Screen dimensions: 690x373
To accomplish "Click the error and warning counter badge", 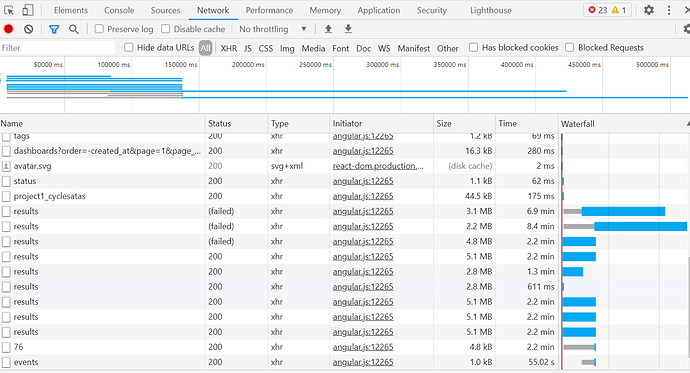I will [607, 10].
